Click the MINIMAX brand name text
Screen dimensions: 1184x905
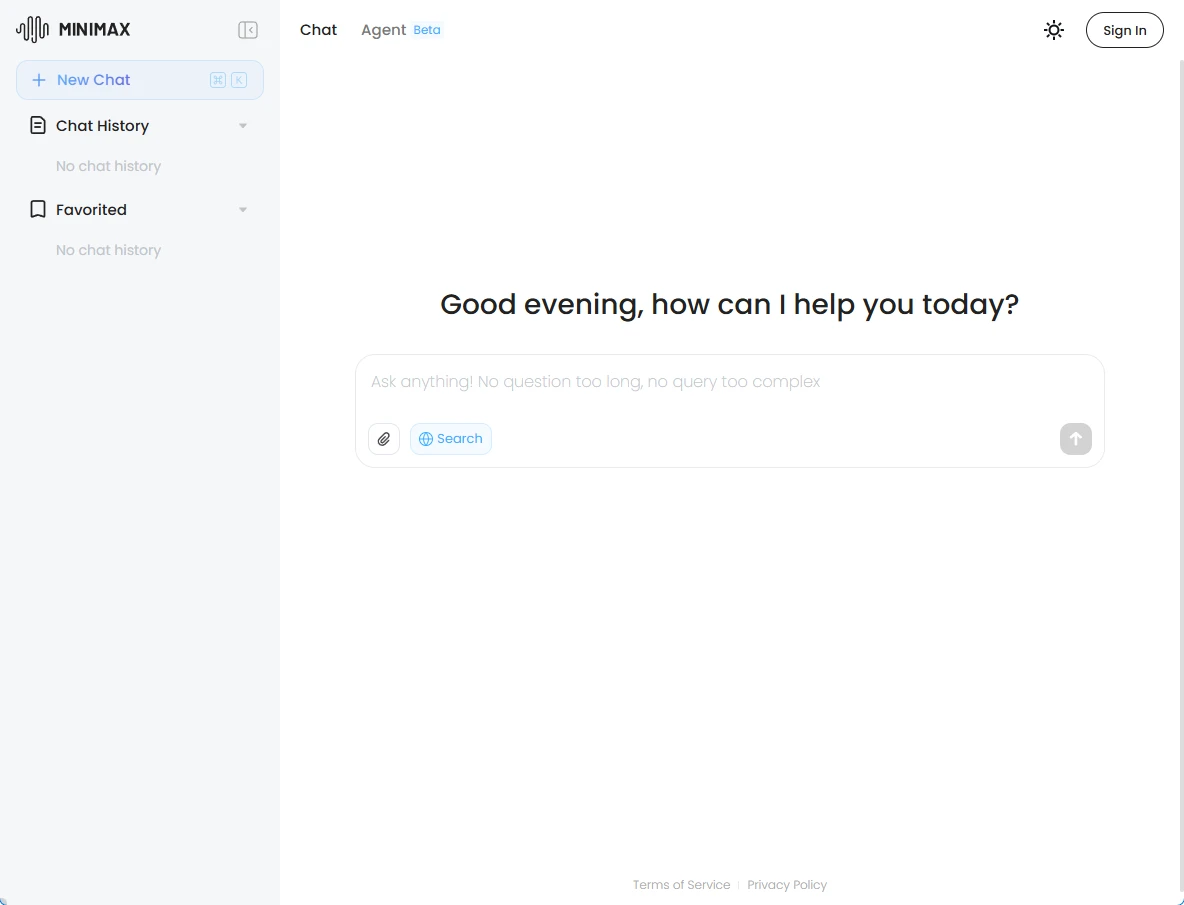click(94, 30)
